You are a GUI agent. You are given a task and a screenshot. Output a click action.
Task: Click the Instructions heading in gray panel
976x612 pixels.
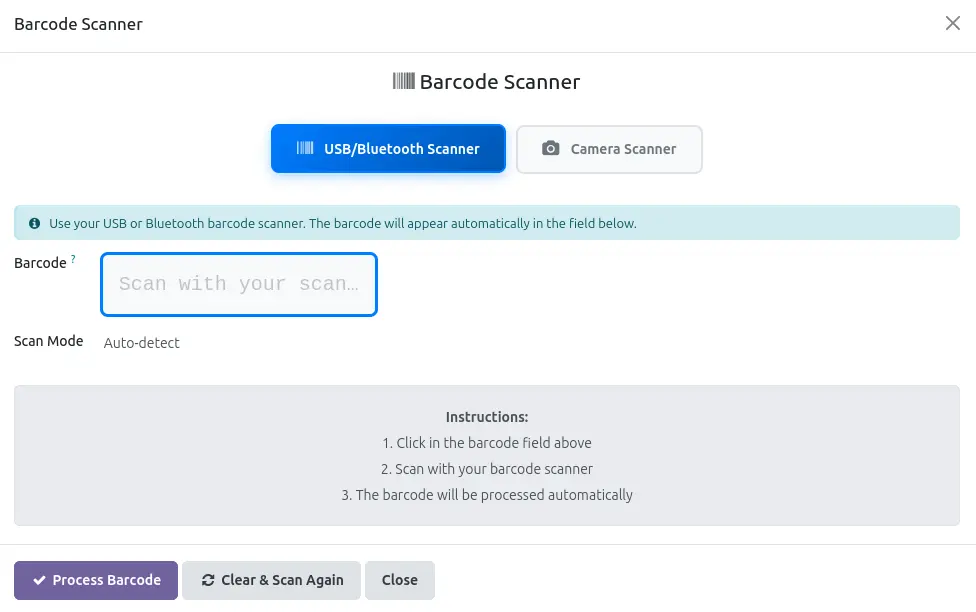(x=487, y=417)
